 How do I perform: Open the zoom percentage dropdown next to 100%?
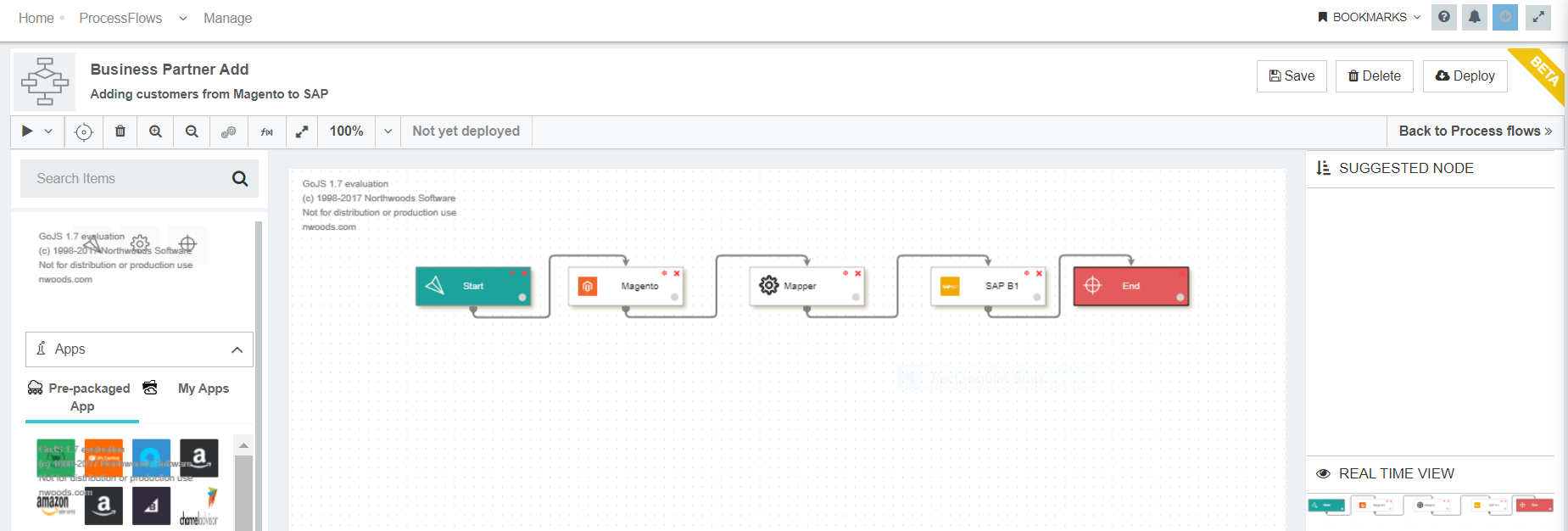click(388, 131)
